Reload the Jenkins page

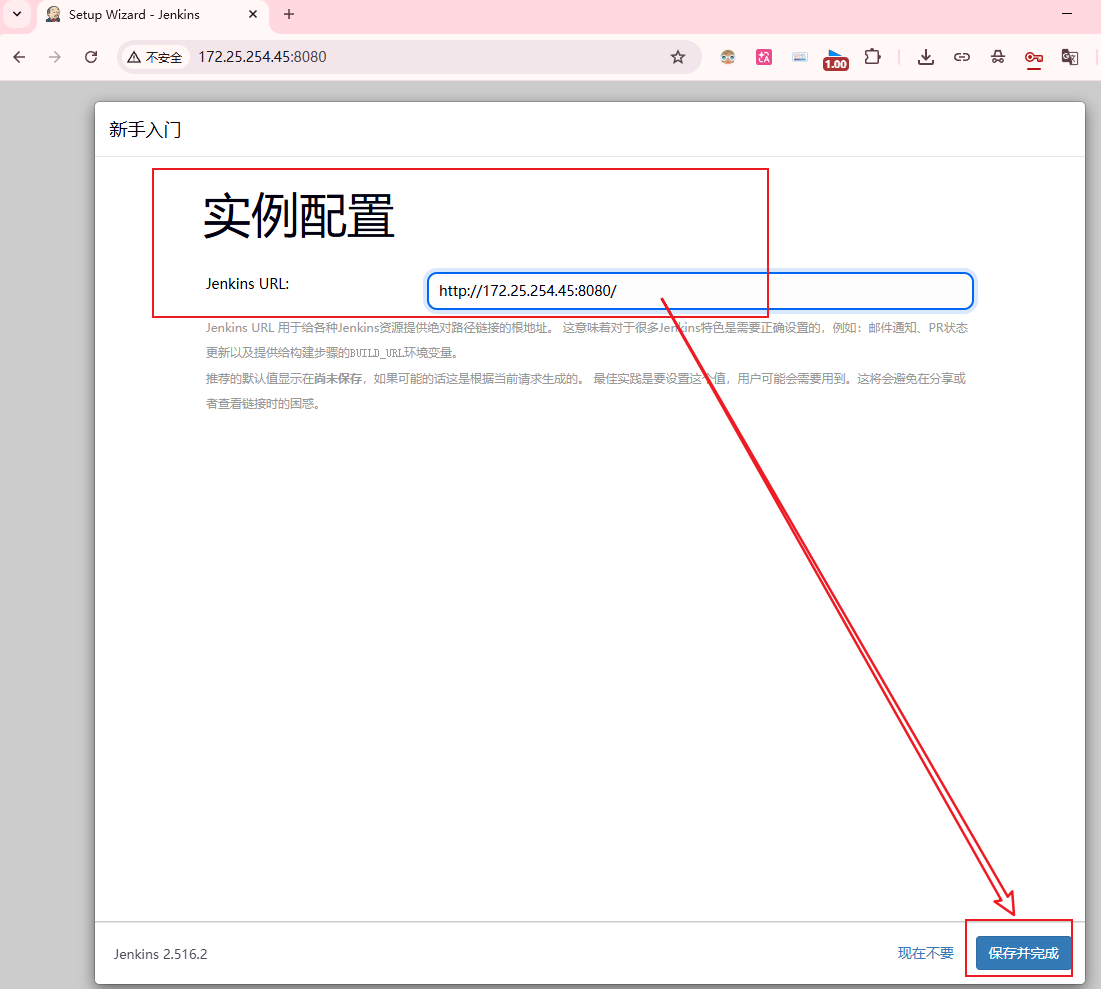(x=91, y=57)
